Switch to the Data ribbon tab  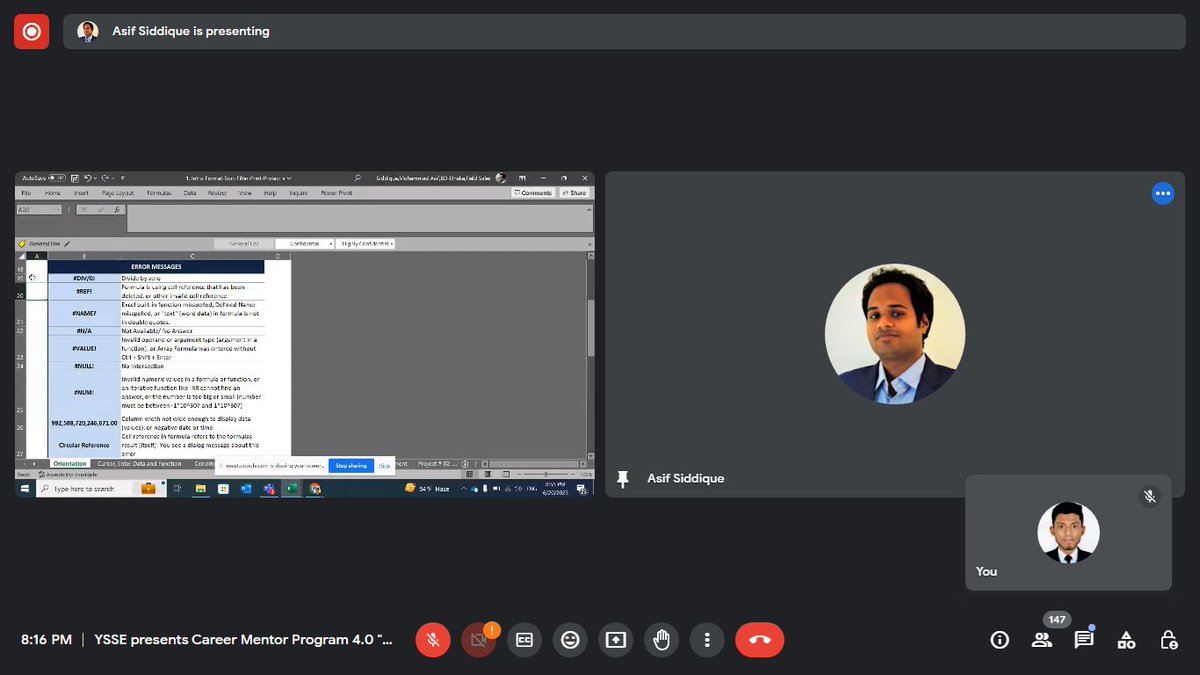pyautogui.click(x=190, y=192)
